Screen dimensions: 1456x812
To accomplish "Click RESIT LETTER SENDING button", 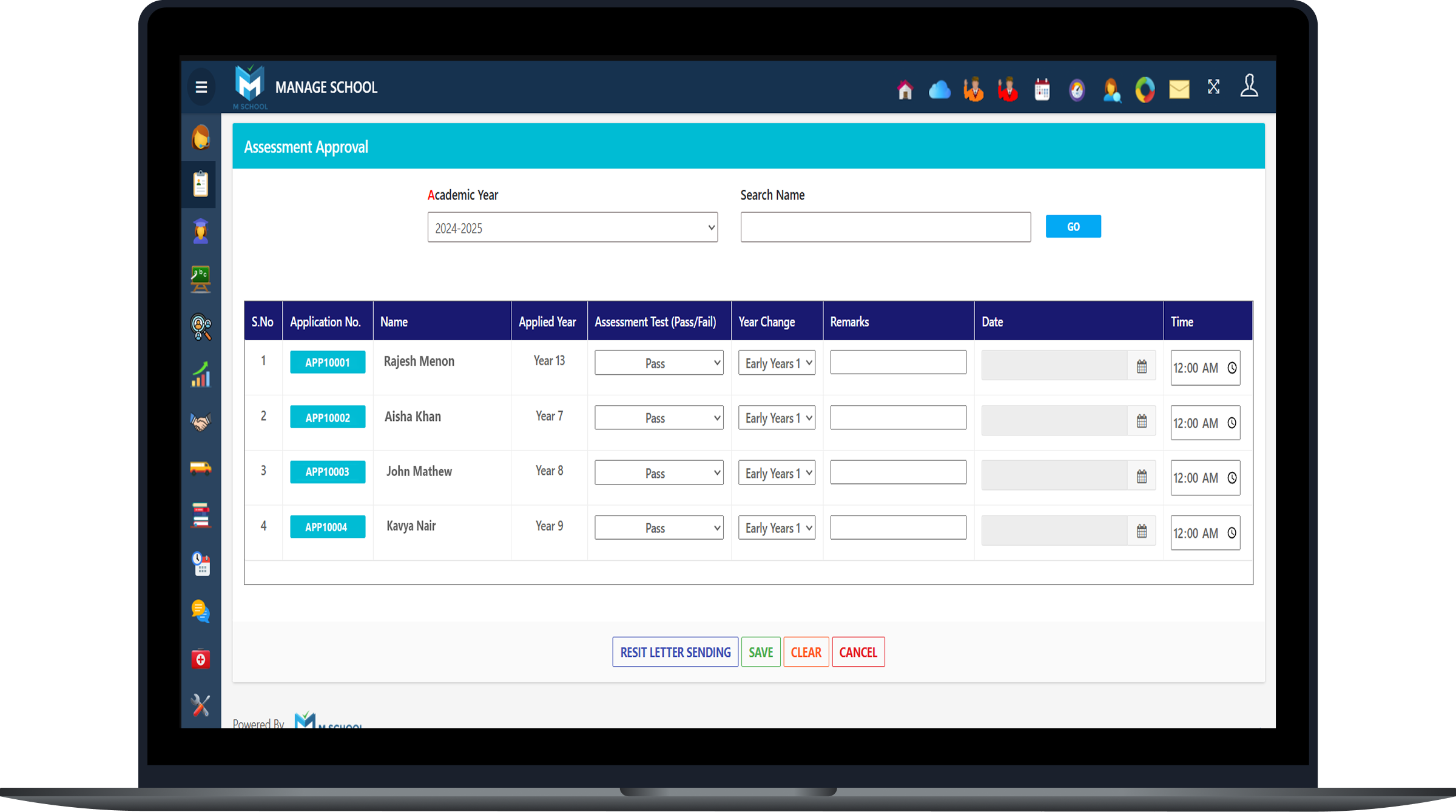I will pyautogui.click(x=675, y=652).
